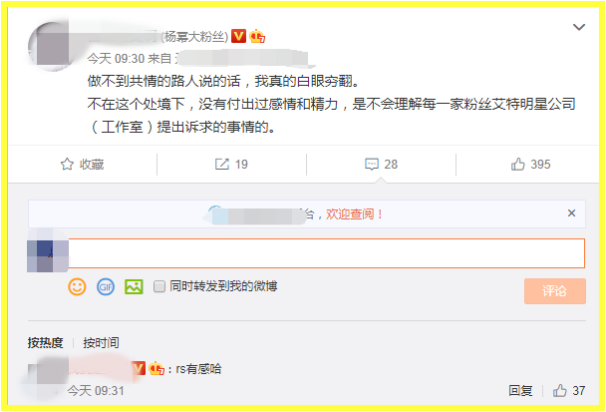606x412 pixels.
Task: Add a GIF to the comment
Action: [106, 287]
